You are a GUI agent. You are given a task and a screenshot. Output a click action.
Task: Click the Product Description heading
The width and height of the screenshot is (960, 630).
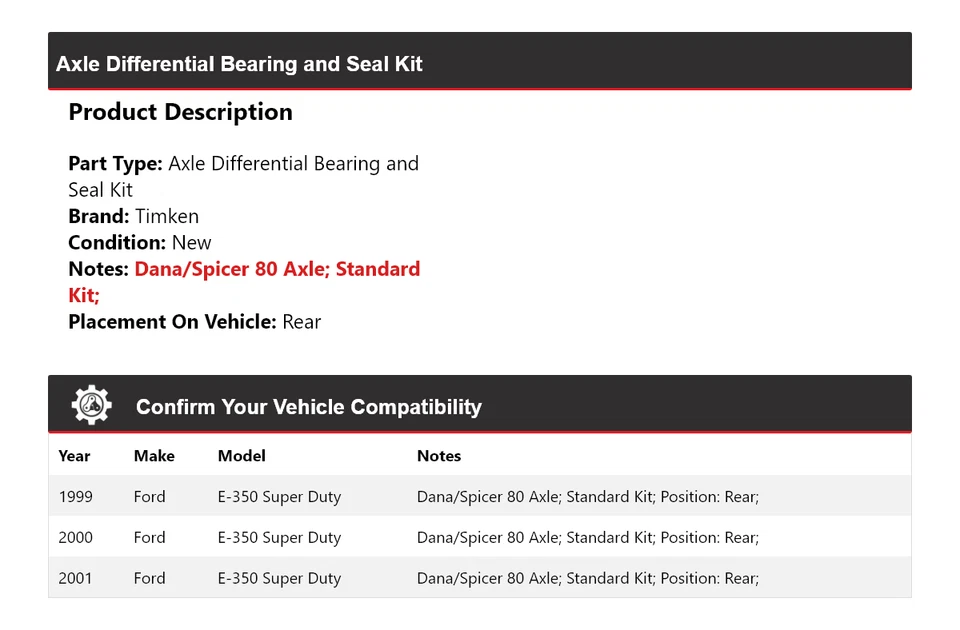[180, 112]
